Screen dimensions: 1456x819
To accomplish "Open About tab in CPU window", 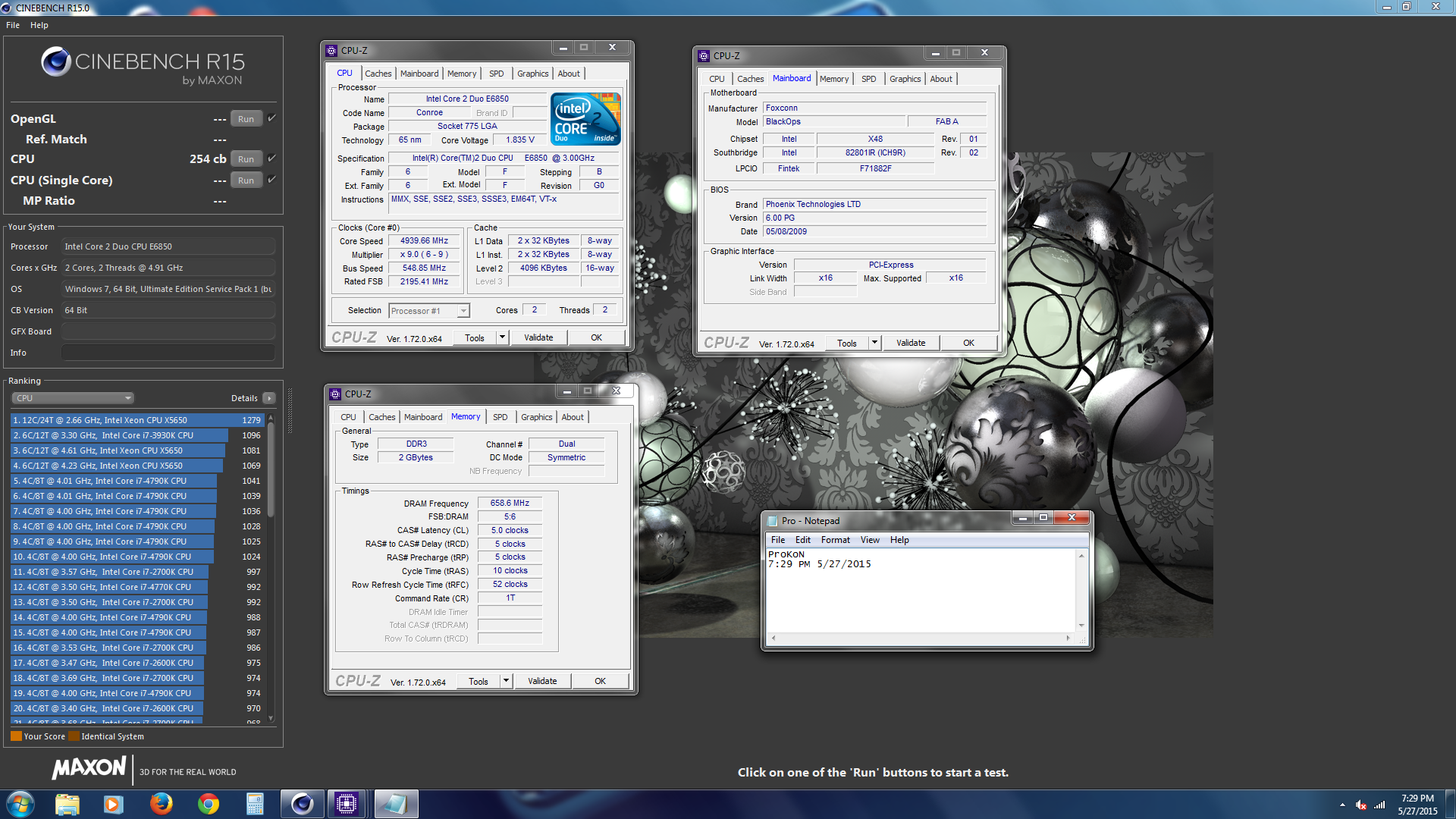I will coord(569,74).
